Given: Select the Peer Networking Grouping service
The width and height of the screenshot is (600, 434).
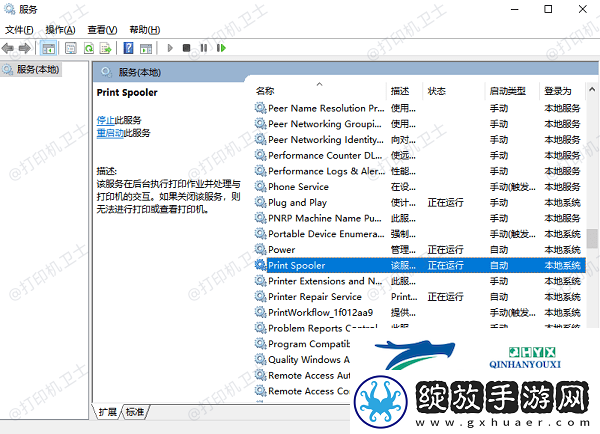Looking at the screenshot, I should click(x=420, y=124).
